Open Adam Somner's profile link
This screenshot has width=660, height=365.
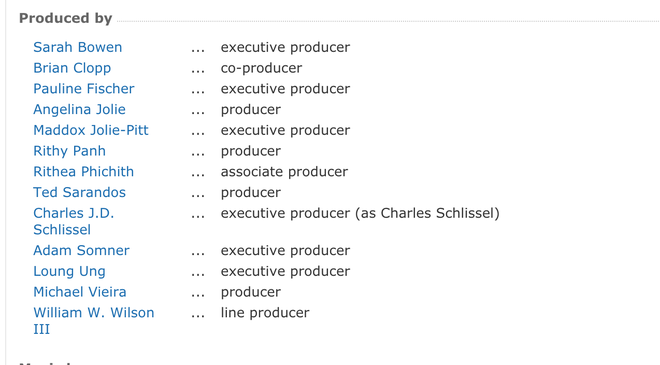point(81,250)
